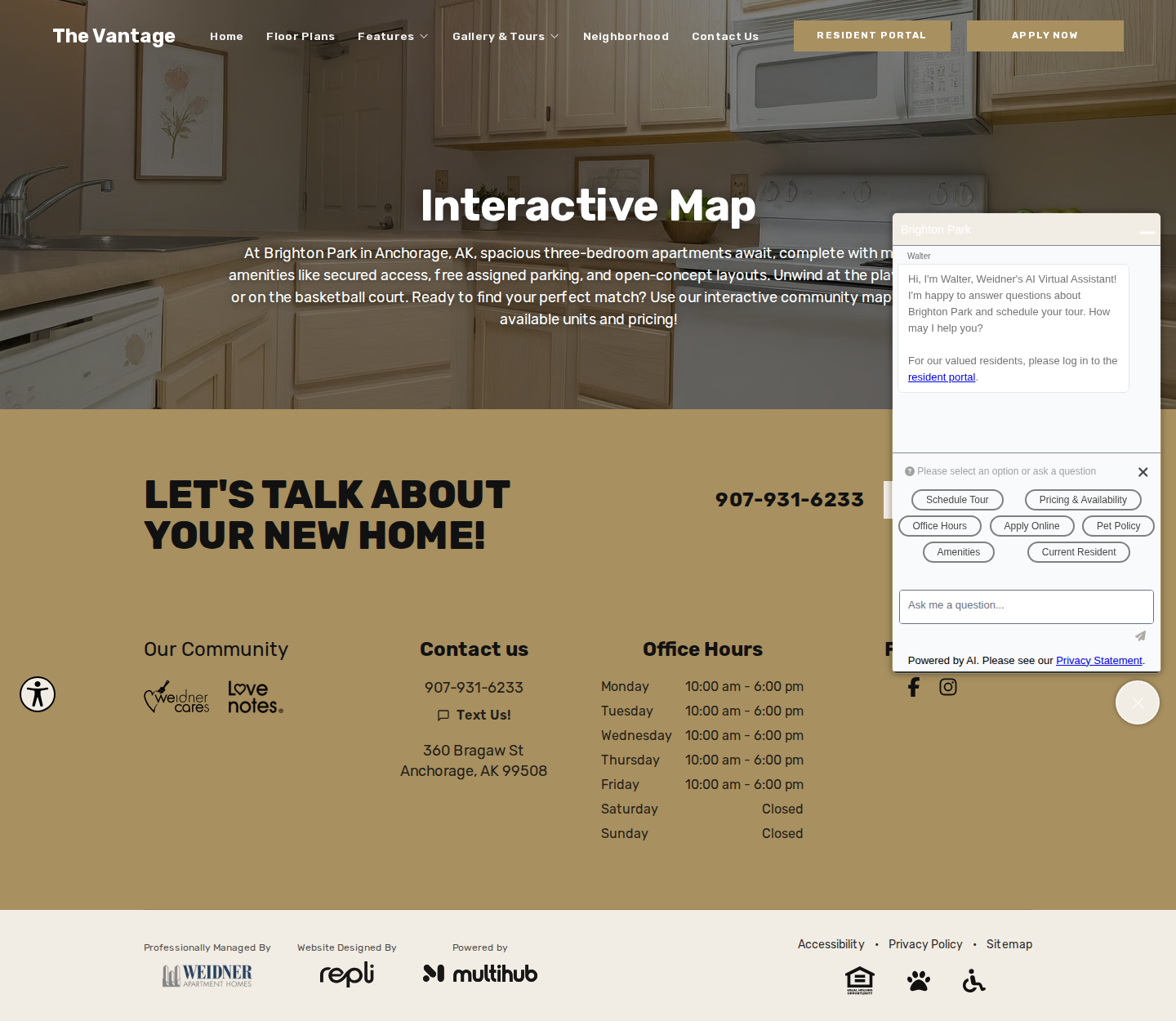Open Contact Us in the navigation
Screen dimensions: 1176x1021
point(725,37)
